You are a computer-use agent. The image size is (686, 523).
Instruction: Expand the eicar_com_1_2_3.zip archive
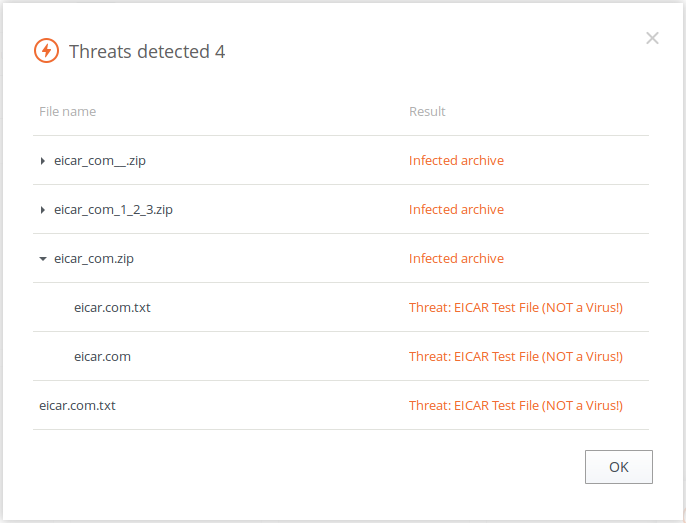(x=42, y=210)
